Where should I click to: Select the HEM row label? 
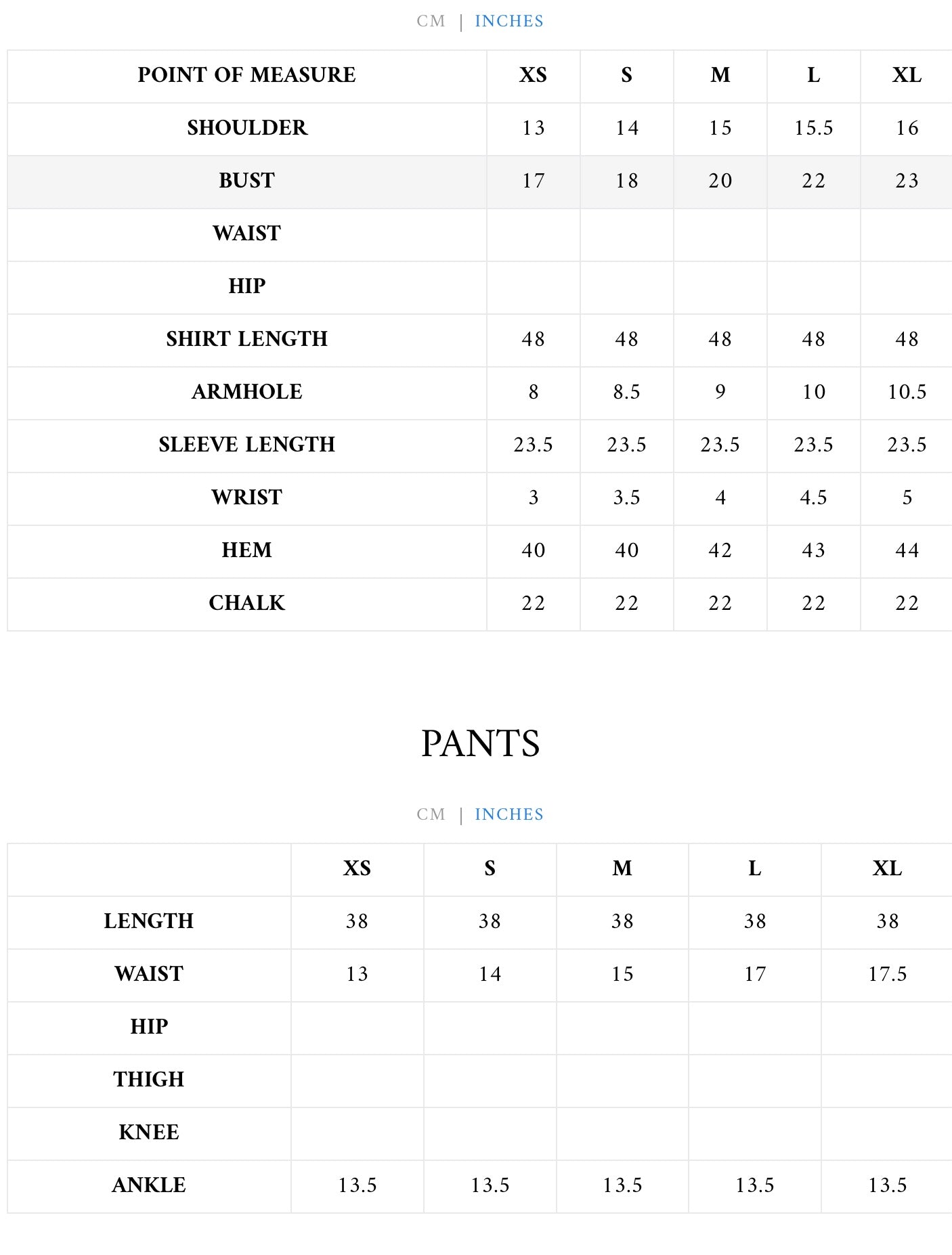click(x=246, y=550)
